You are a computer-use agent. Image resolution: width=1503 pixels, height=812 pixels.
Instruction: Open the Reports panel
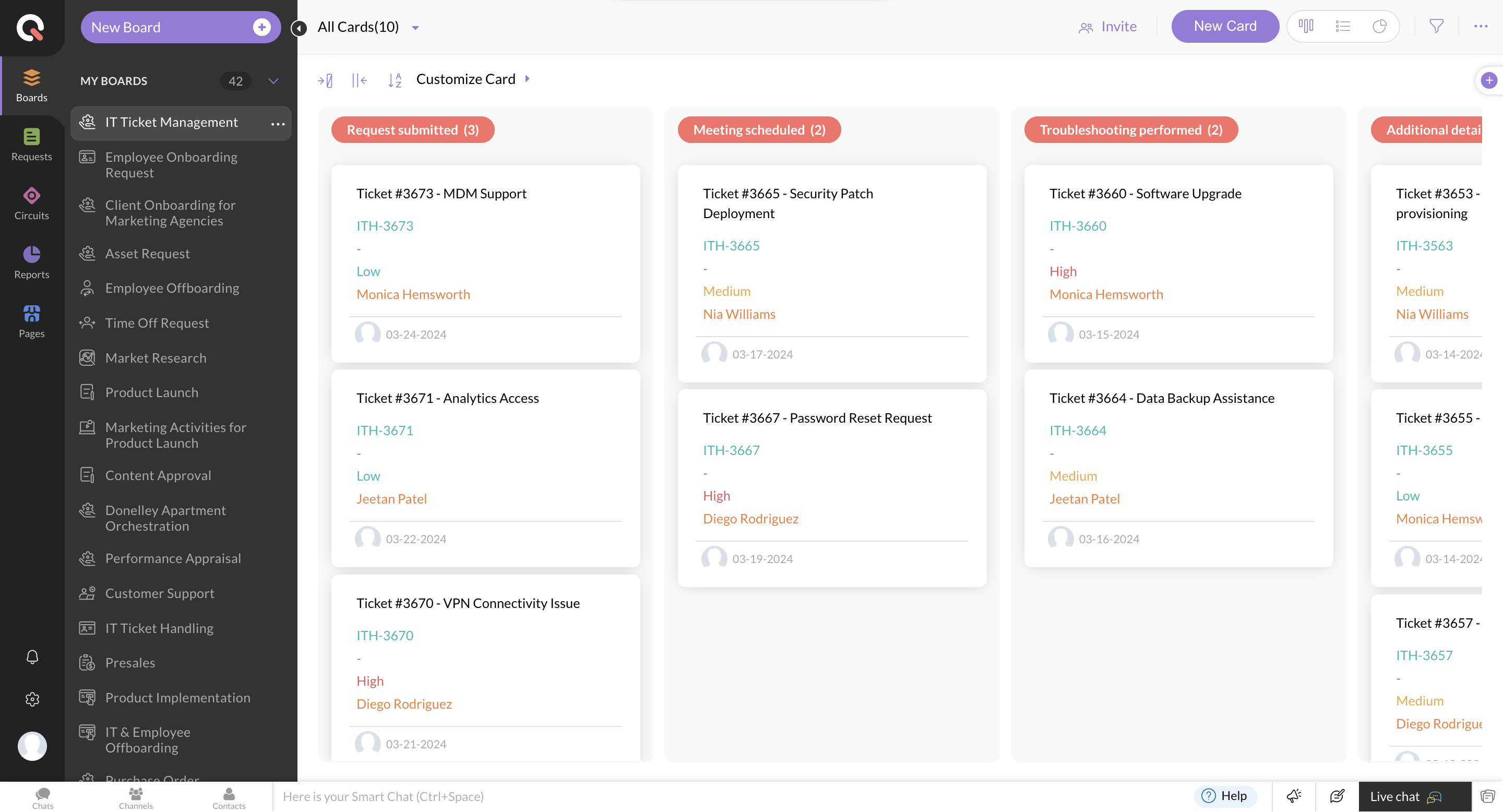(31, 262)
